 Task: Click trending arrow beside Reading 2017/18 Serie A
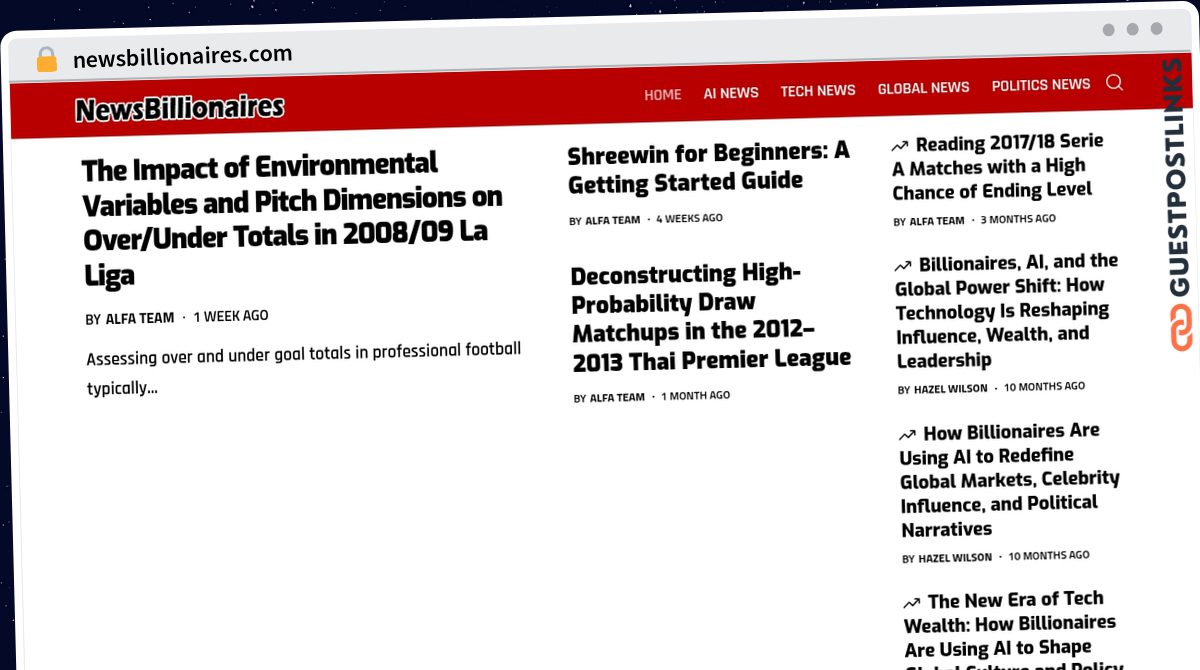900,145
